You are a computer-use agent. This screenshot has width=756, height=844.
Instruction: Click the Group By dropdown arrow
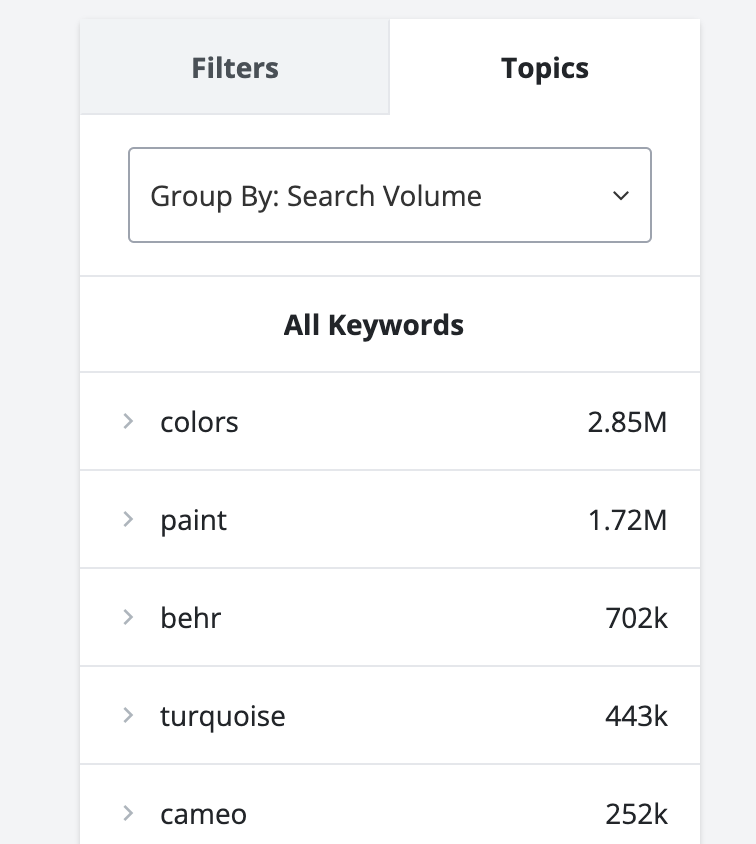tap(621, 196)
